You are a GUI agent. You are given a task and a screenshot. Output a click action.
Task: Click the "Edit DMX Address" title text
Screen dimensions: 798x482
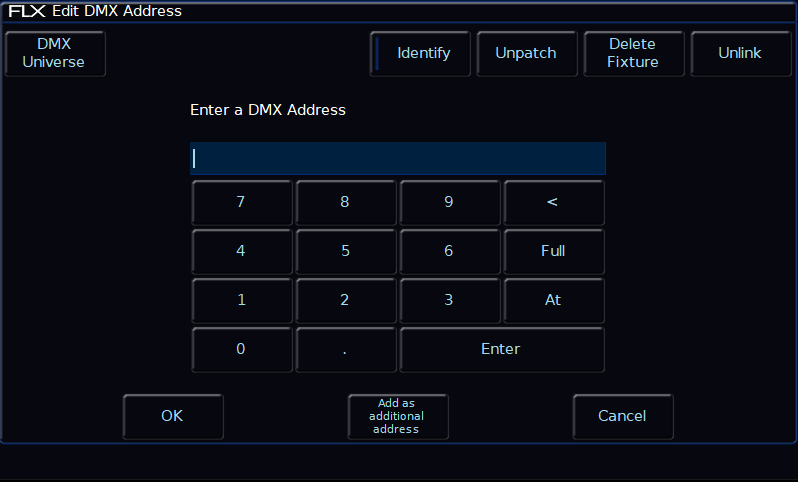pos(117,11)
